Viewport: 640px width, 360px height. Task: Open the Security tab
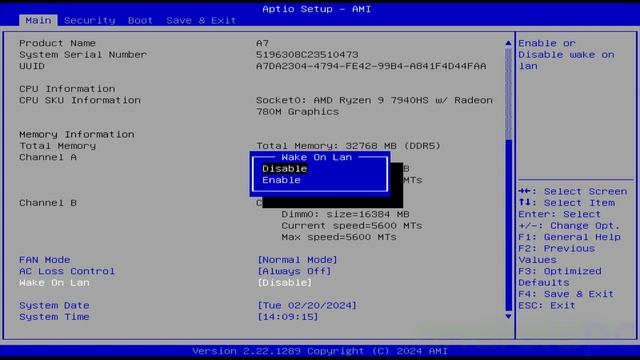pyautogui.click(x=89, y=20)
